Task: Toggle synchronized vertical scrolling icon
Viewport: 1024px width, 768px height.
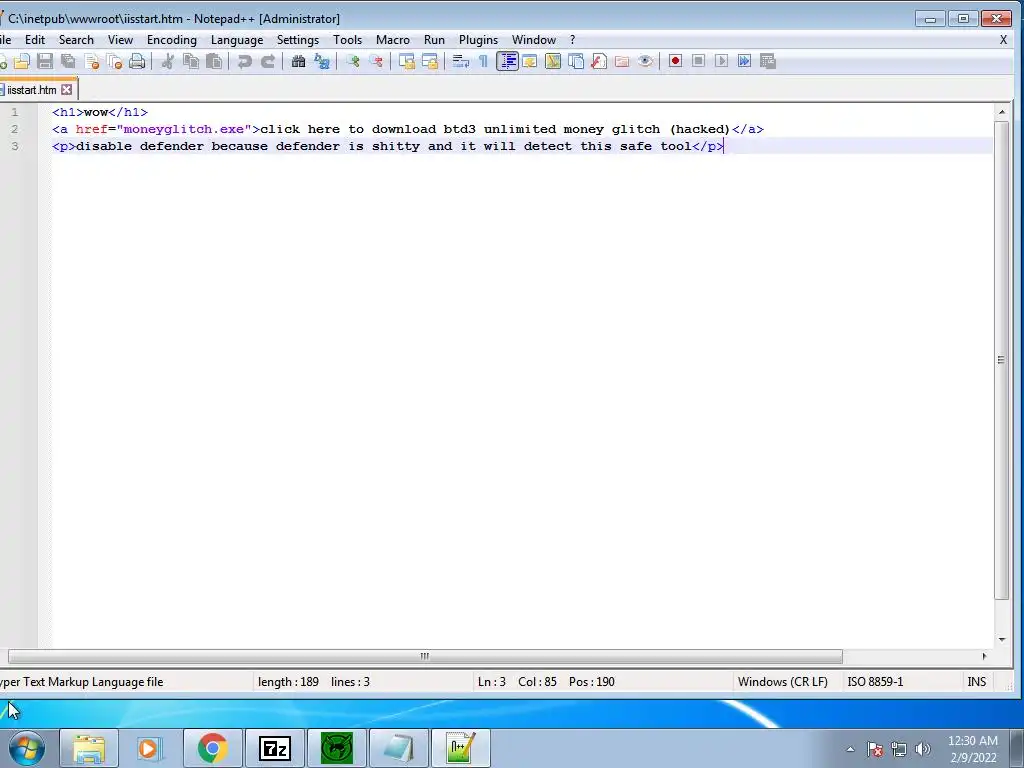Action: click(407, 61)
